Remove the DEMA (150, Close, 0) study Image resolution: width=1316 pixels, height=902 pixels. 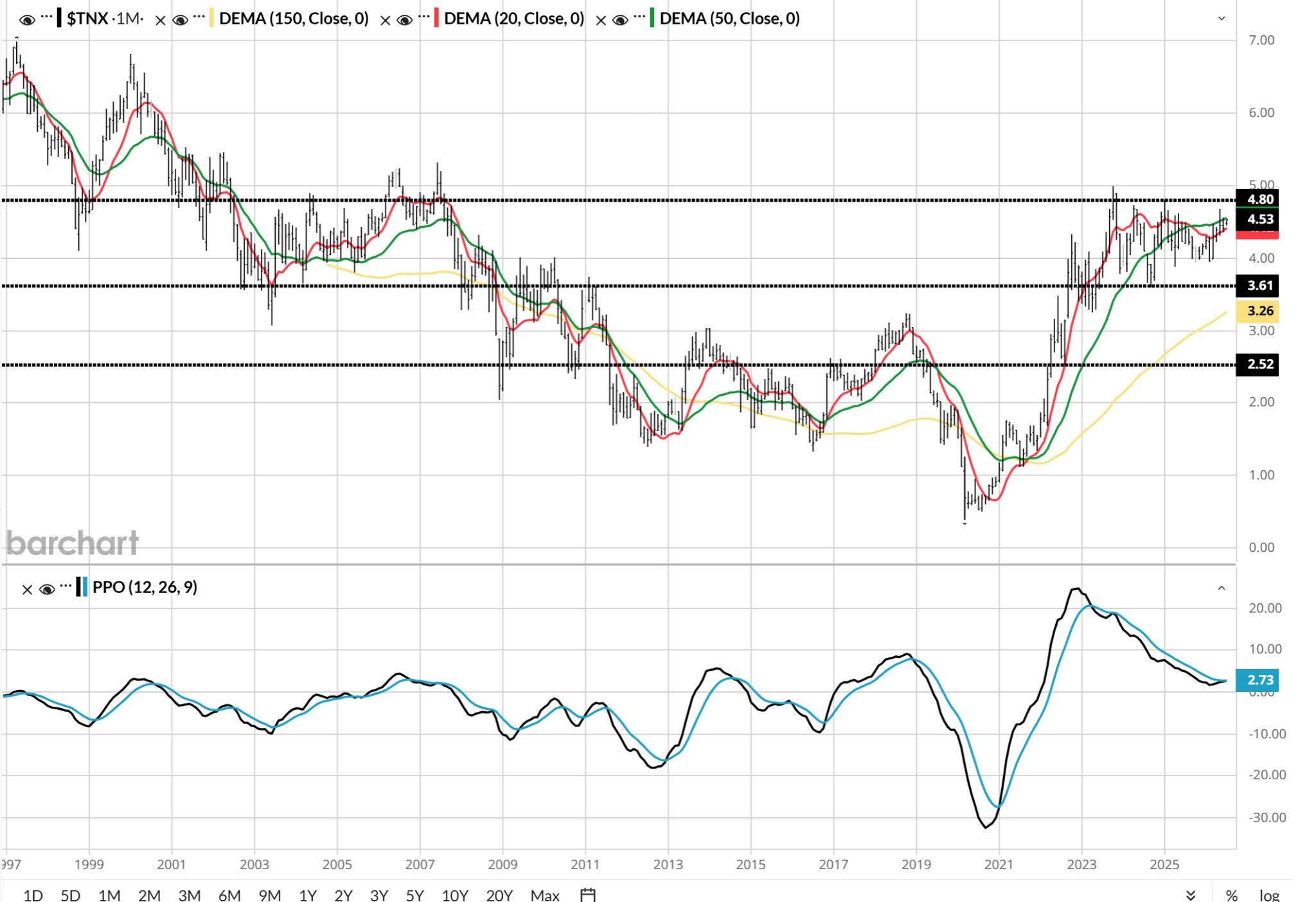[x=161, y=21]
